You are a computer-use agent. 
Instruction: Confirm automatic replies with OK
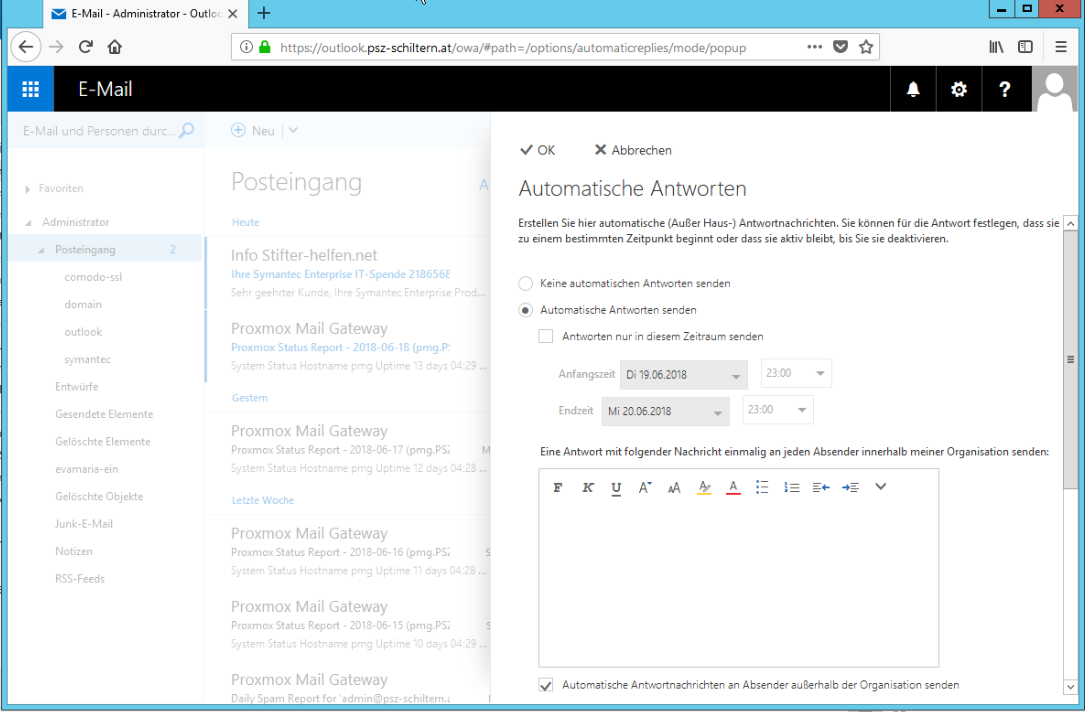point(538,150)
